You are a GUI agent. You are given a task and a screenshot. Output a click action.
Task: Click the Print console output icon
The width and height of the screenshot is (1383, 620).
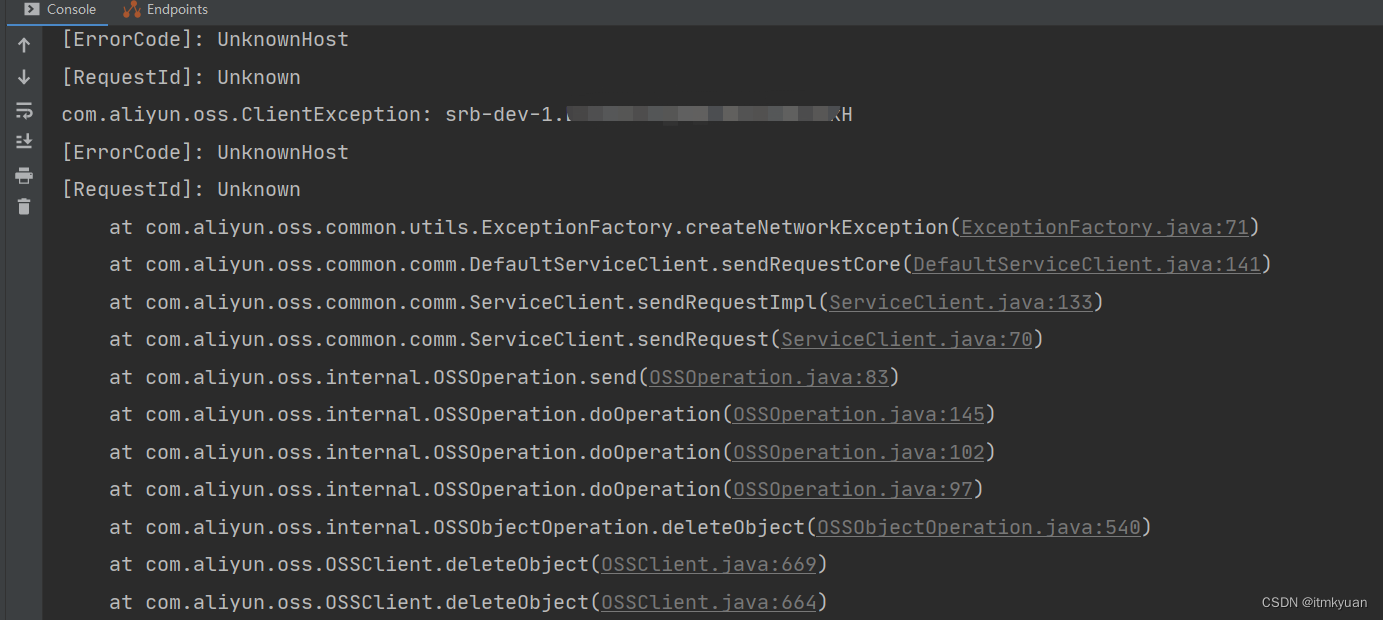tap(24, 175)
